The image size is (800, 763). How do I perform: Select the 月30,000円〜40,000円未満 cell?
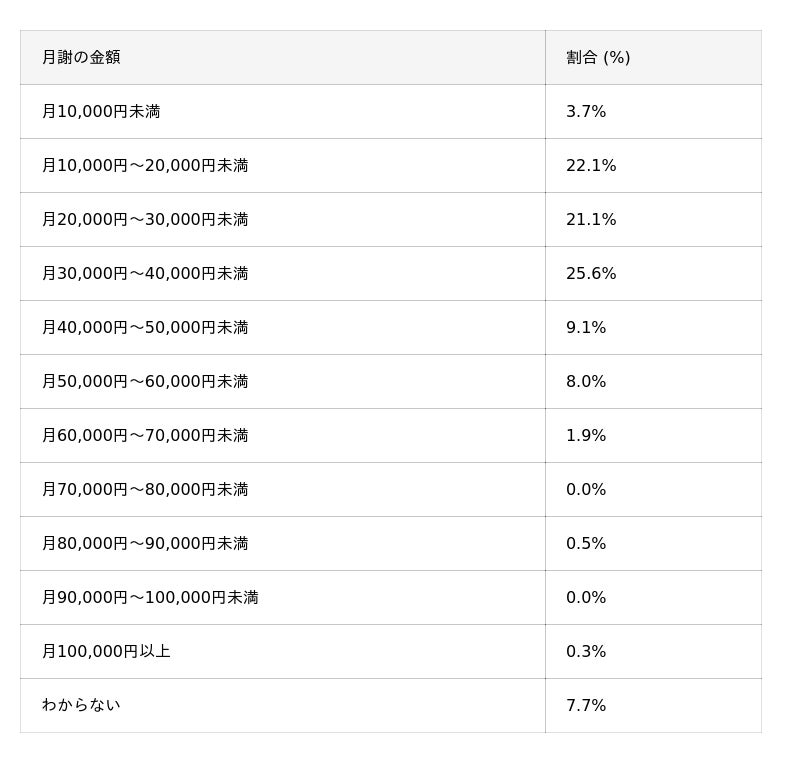[145, 273]
